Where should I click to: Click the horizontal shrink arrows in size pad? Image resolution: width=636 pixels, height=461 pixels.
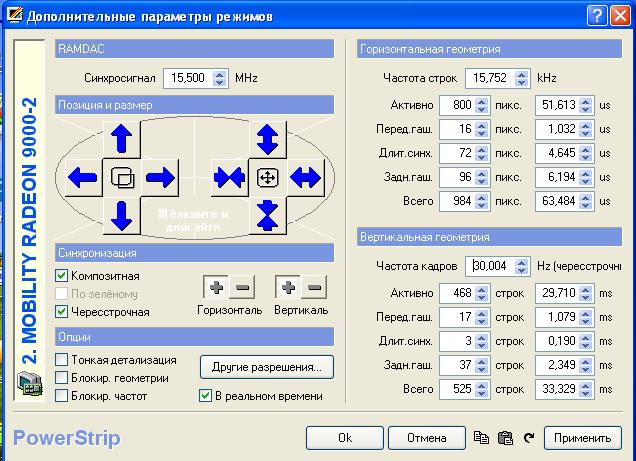tap(230, 178)
